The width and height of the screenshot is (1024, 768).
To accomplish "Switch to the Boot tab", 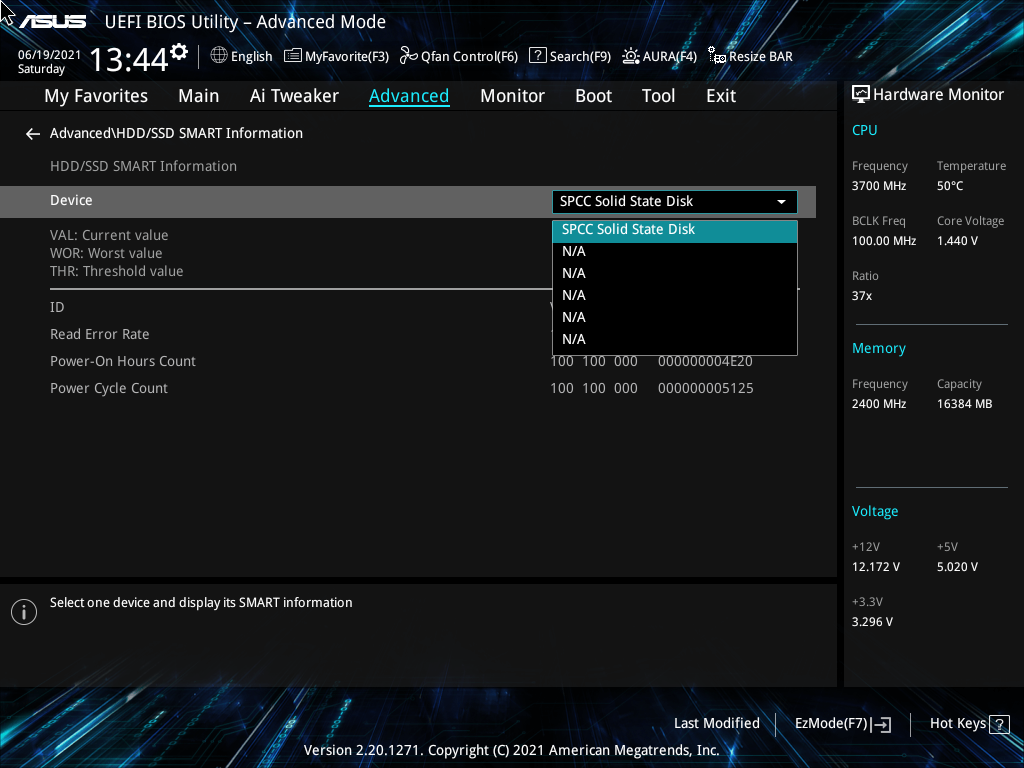I will coord(593,95).
